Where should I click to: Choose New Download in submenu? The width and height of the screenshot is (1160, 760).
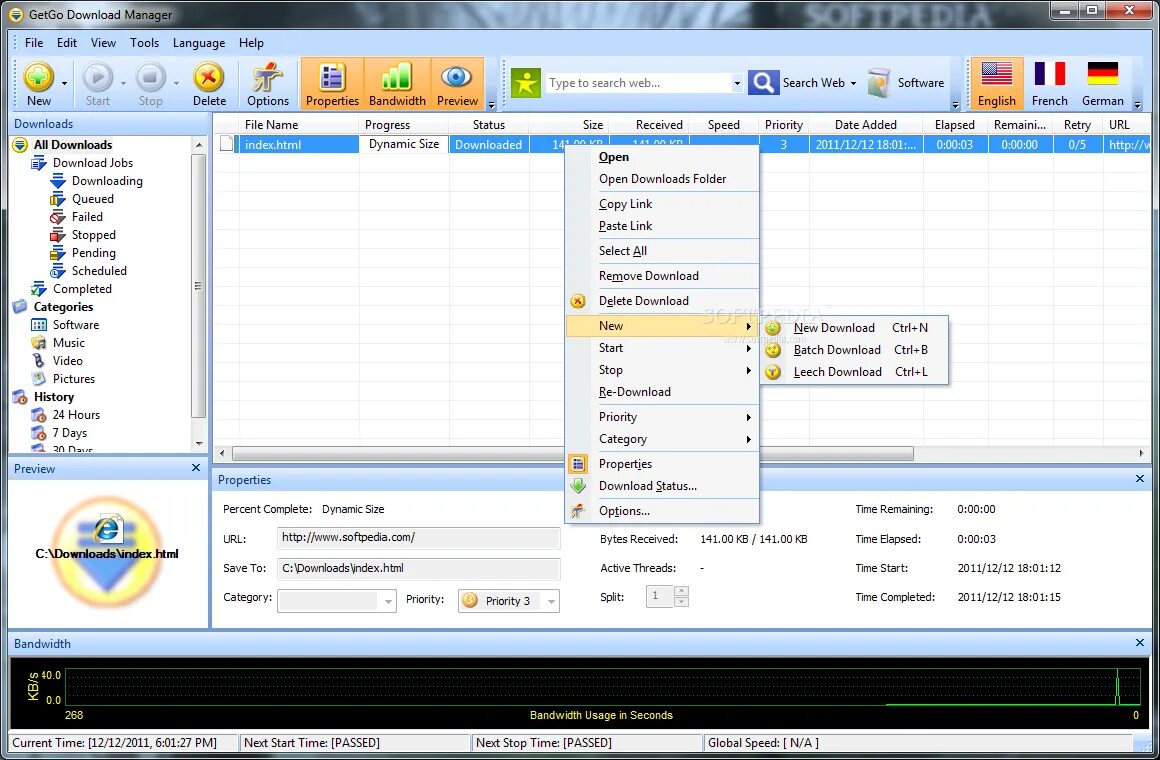click(854, 328)
